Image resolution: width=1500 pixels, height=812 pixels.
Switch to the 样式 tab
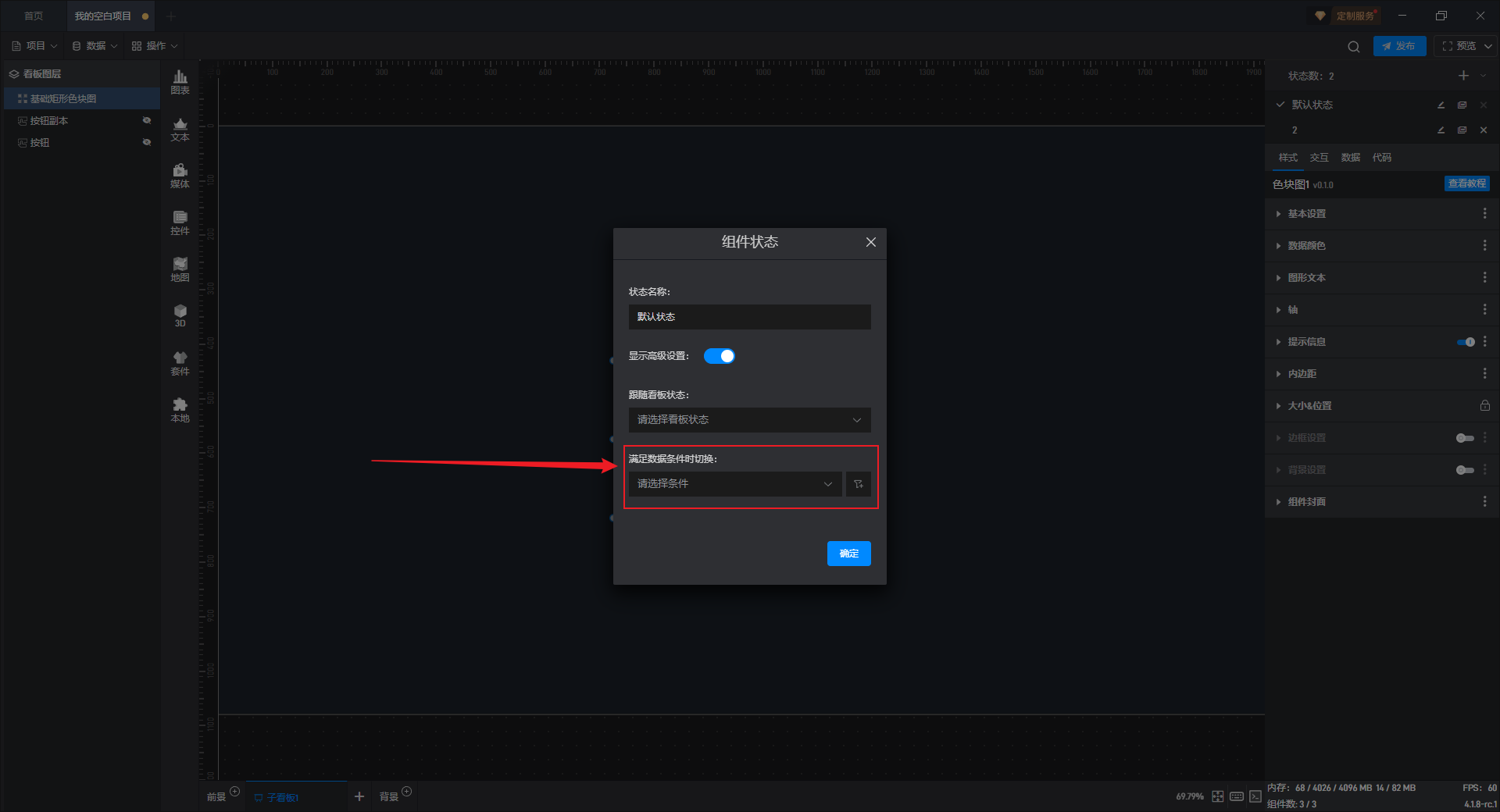(1287, 158)
